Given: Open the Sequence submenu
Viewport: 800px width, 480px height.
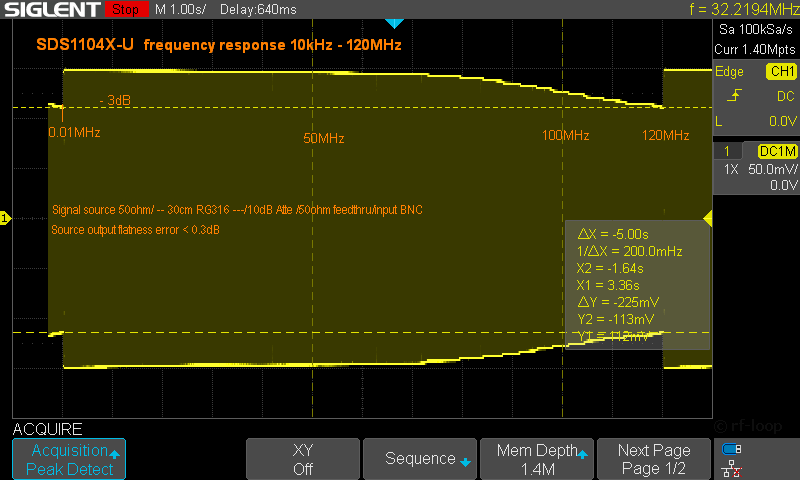Looking at the screenshot, I should pos(419,459).
